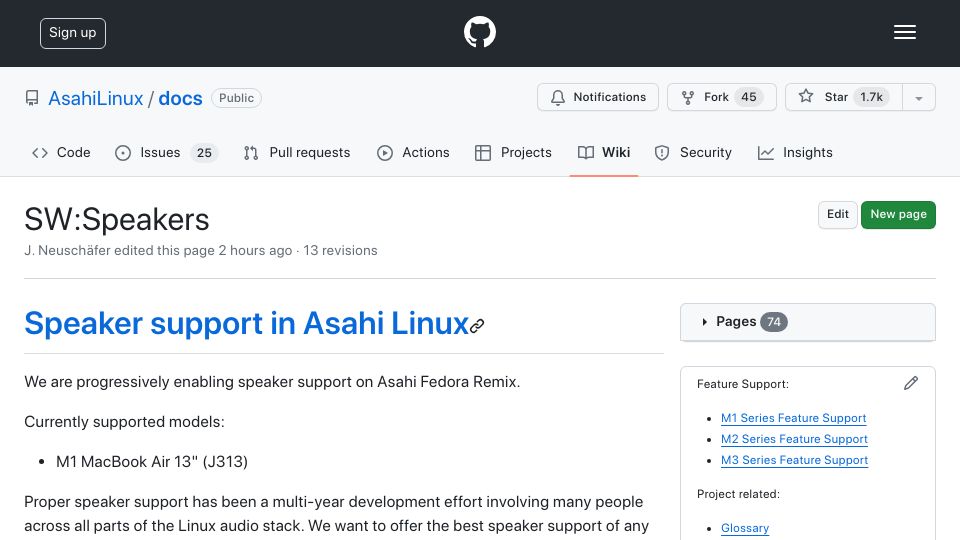Image resolution: width=960 pixels, height=540 pixels.
Task: Open the Pull requests tab
Action: click(297, 152)
